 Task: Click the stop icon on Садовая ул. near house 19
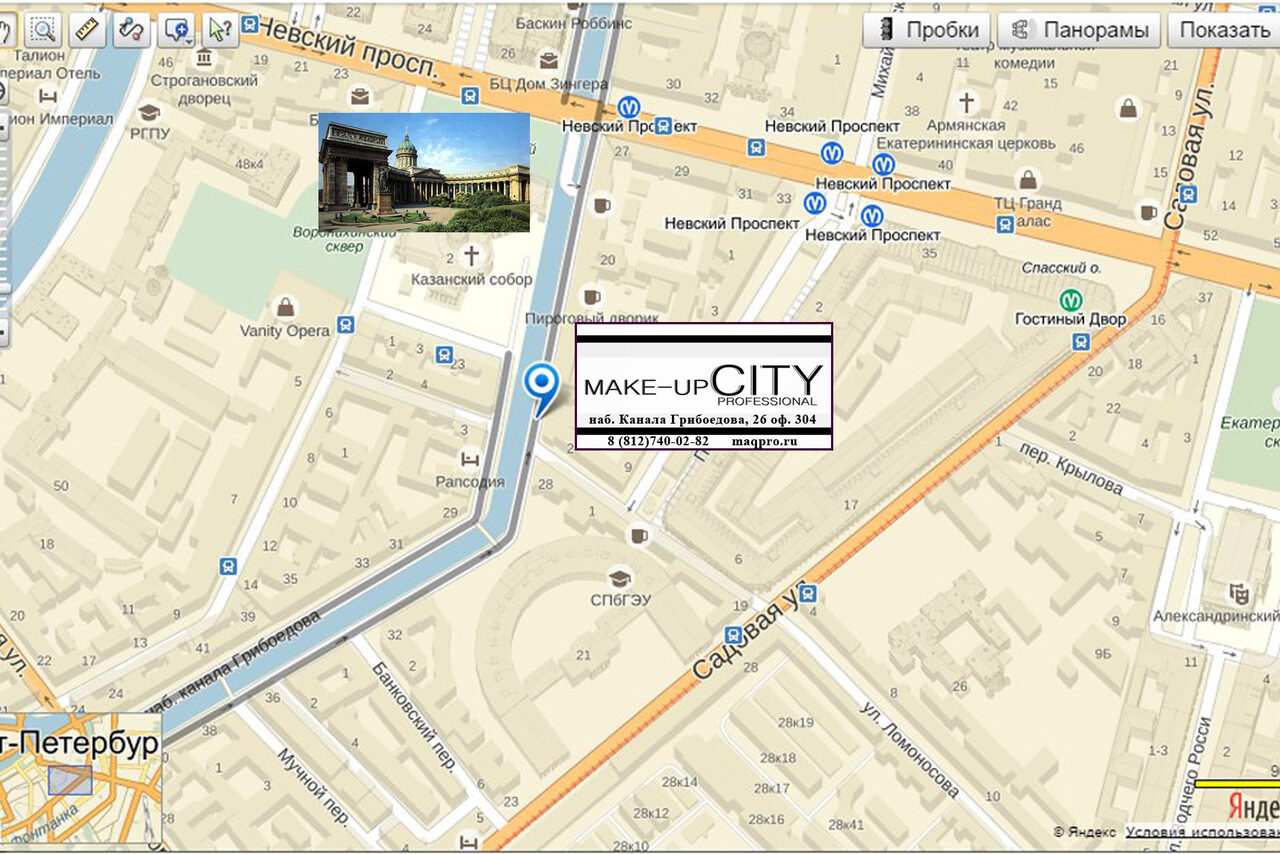click(x=734, y=635)
